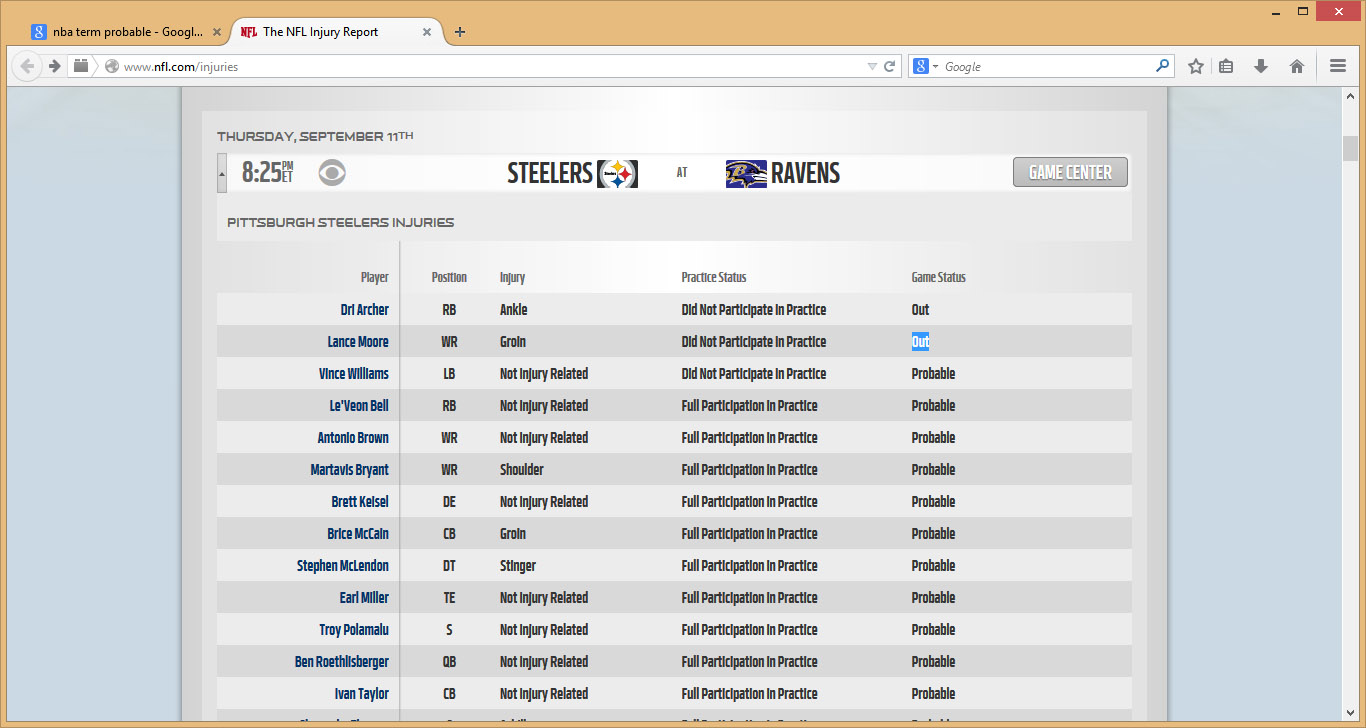This screenshot has height=728, width=1366.
Task: Click the site identity globe icon
Action: pos(112,67)
